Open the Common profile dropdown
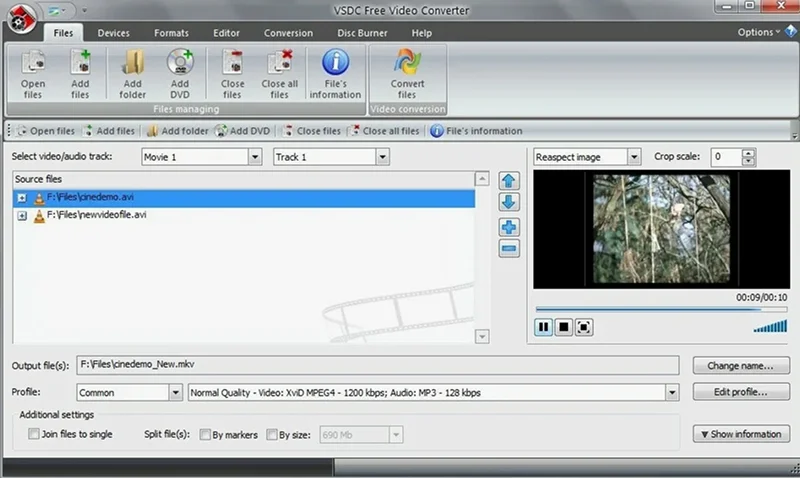This screenshot has width=800, height=478. [176, 393]
